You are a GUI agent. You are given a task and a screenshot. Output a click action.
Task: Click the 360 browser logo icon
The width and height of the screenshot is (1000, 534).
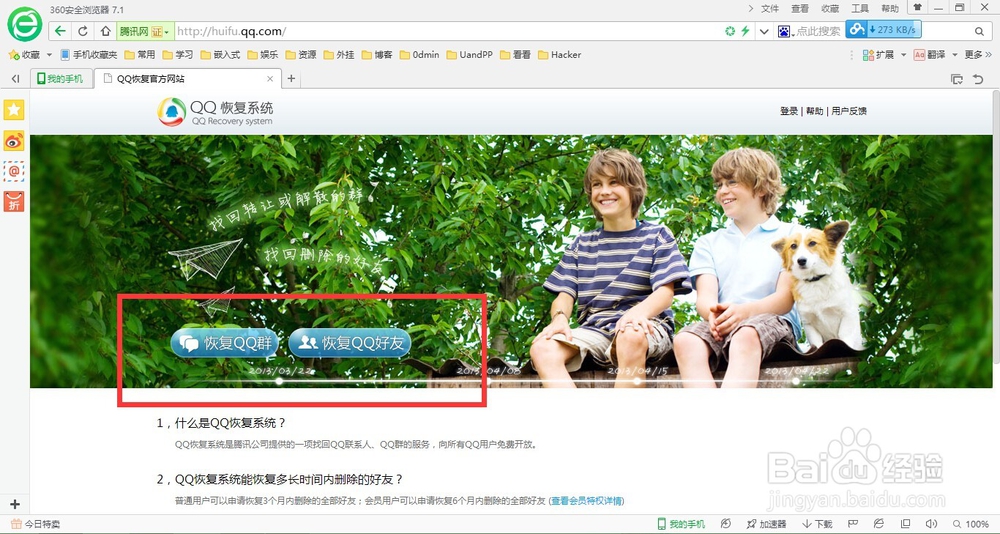pyautogui.click(x=24, y=24)
